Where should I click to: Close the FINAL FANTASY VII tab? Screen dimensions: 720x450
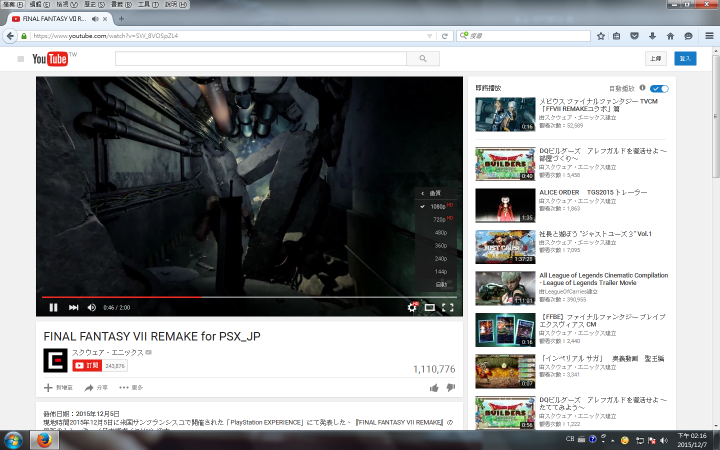point(105,19)
